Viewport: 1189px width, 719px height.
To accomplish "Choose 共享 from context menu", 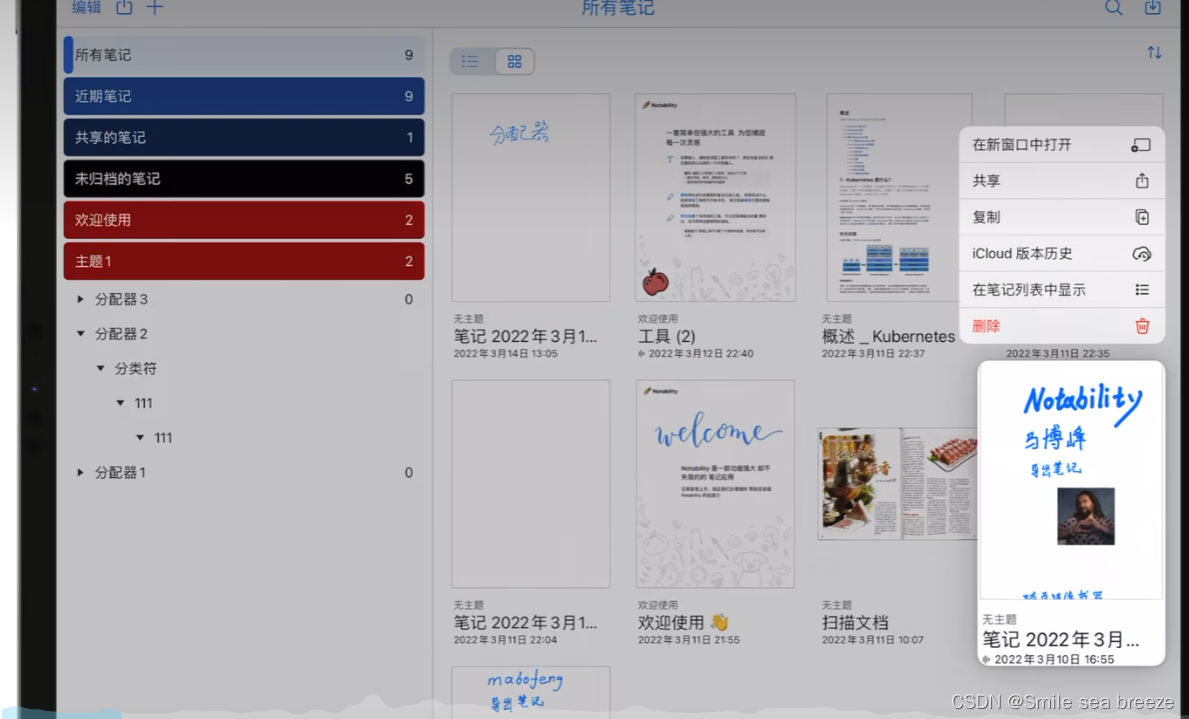I will pos(1062,181).
